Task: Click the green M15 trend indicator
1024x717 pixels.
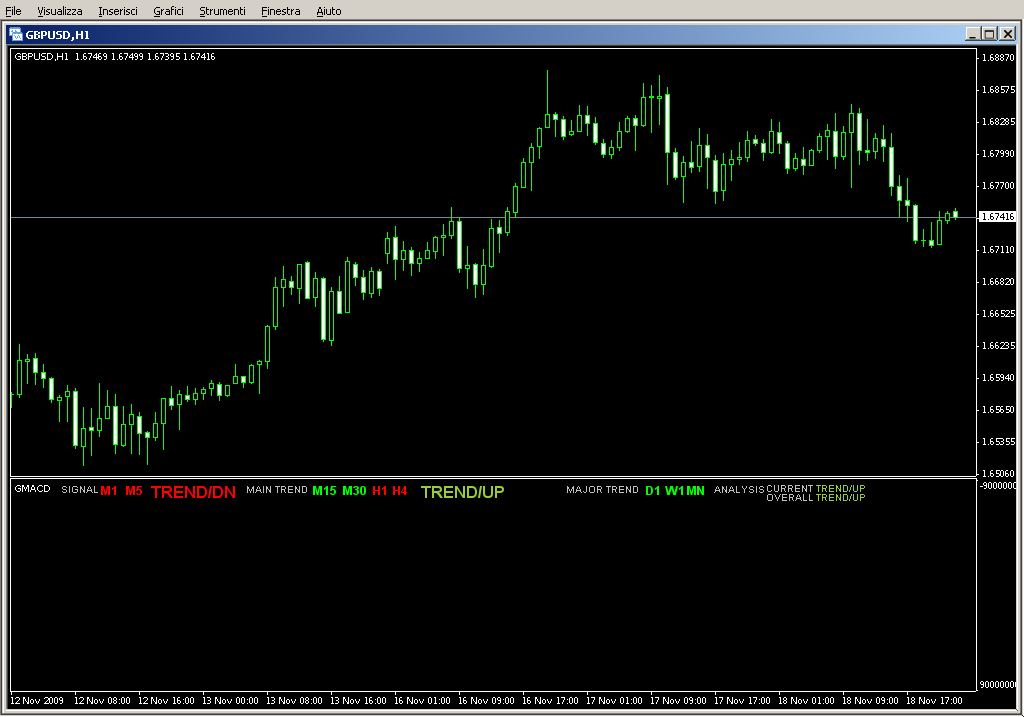Action: pos(324,490)
